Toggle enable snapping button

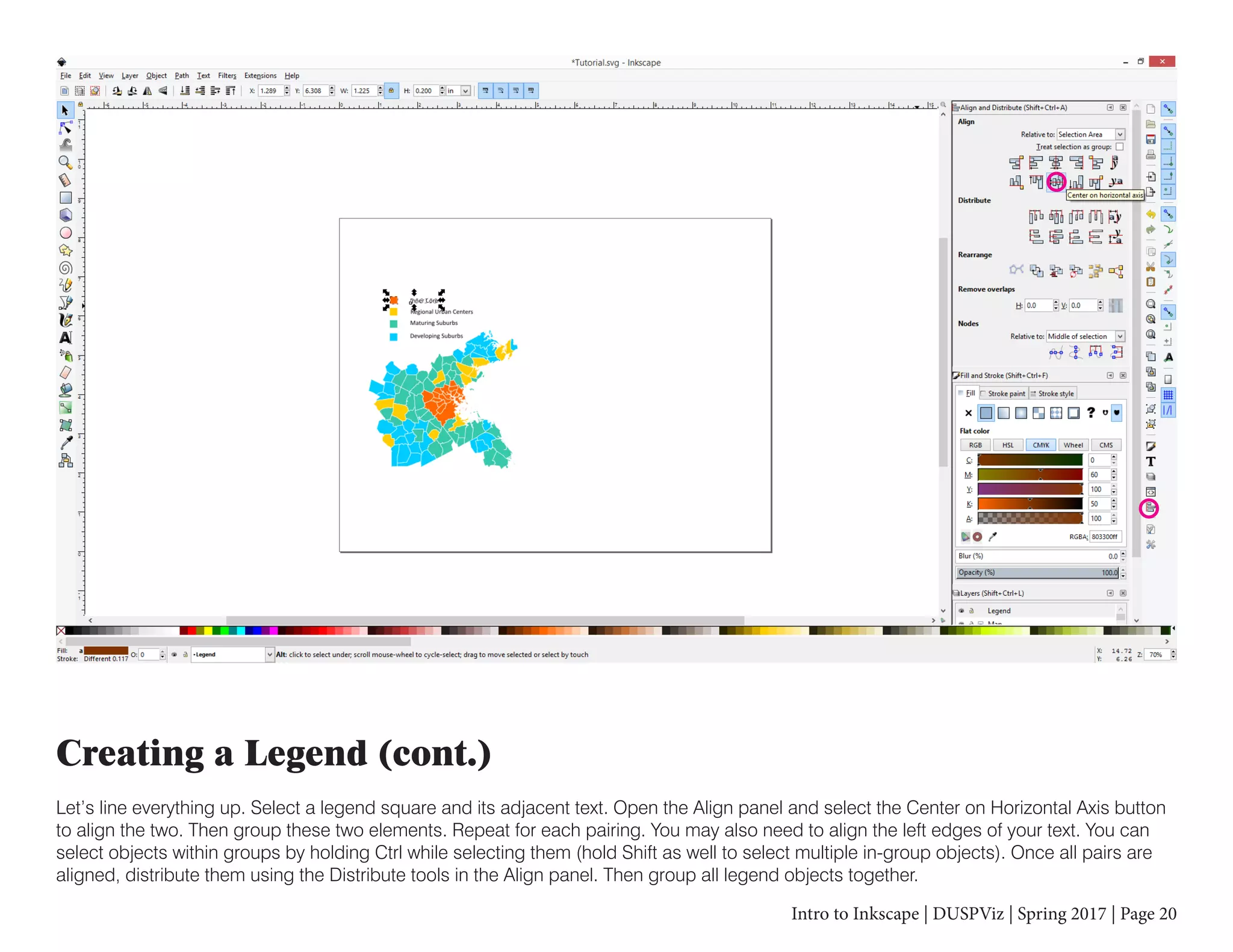(x=1168, y=109)
